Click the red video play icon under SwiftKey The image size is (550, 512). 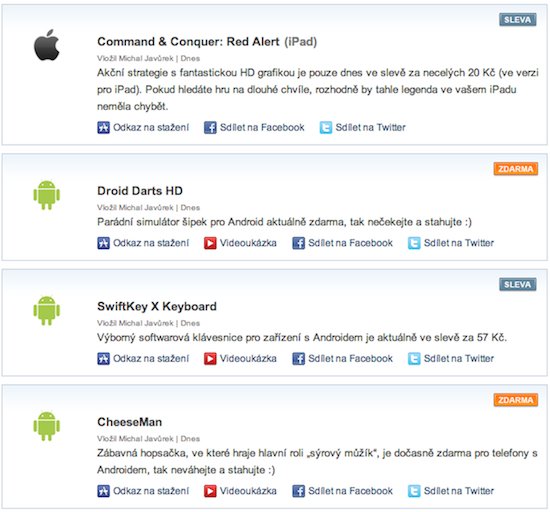pos(210,359)
